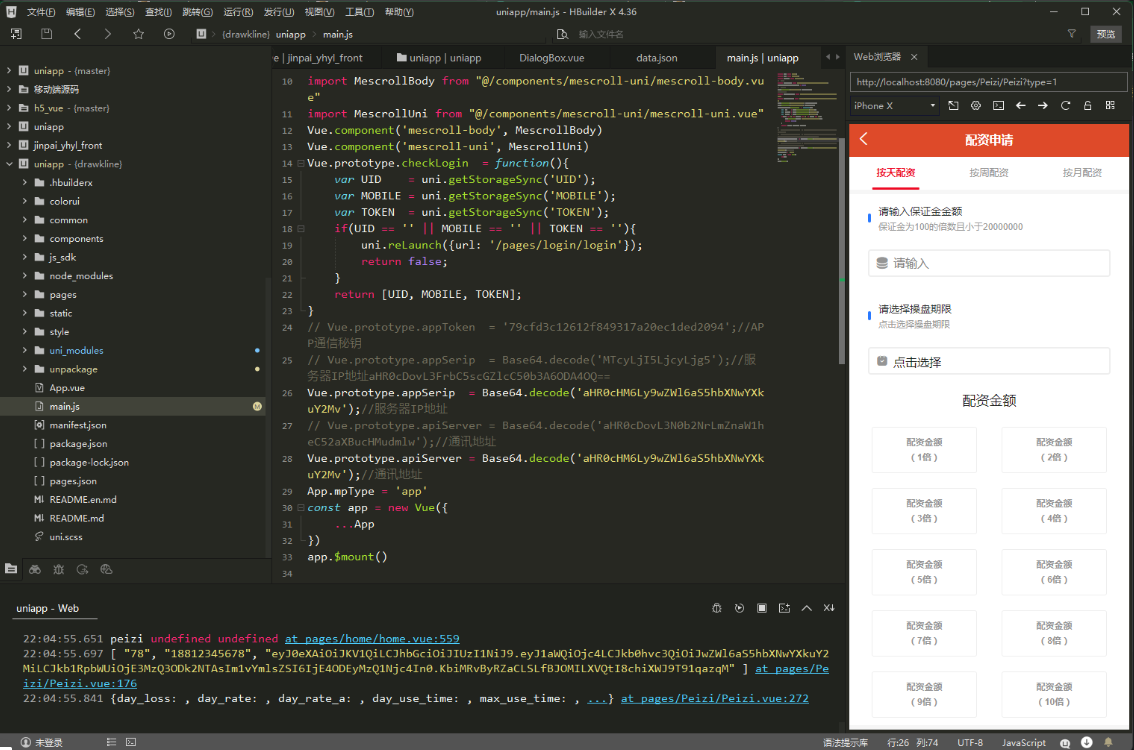Viewport: 1134px width, 750px height.
Task: Open the manifest.json file
Action: [77, 425]
